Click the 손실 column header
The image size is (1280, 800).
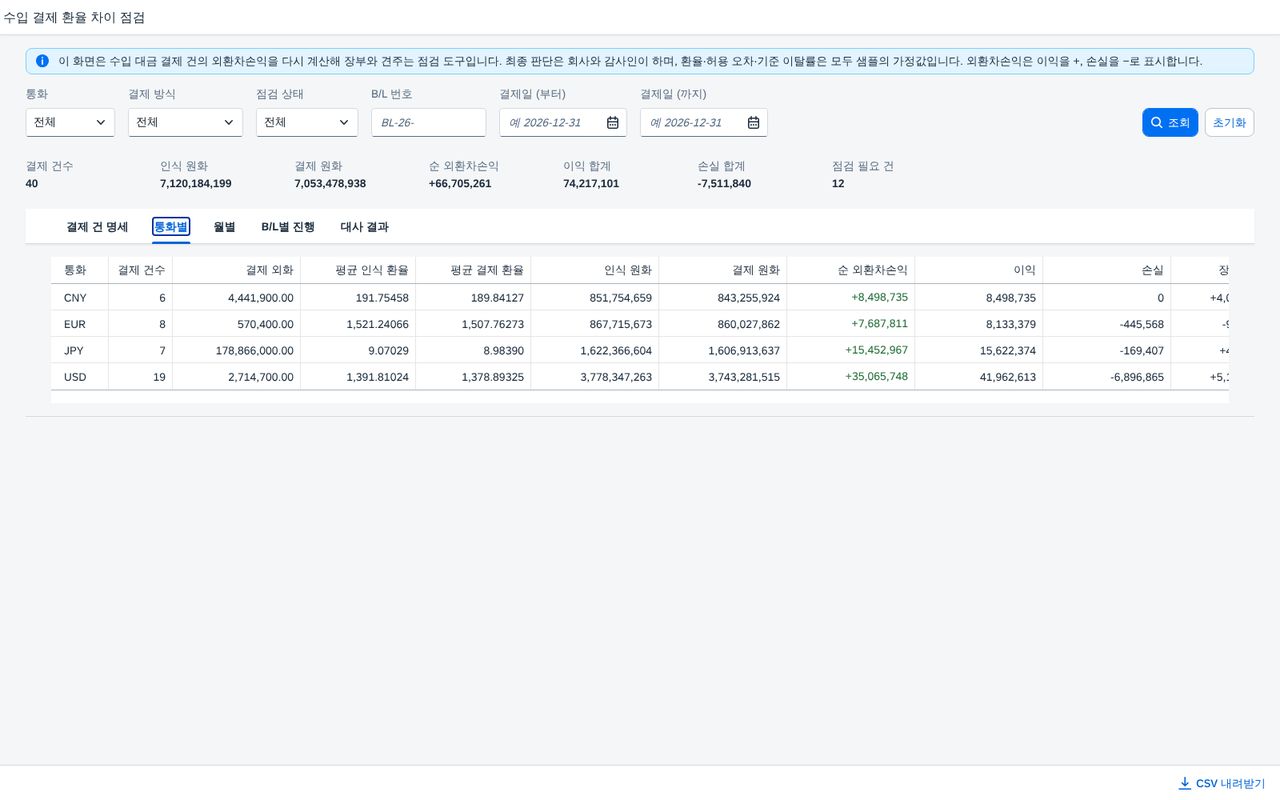(1107, 270)
